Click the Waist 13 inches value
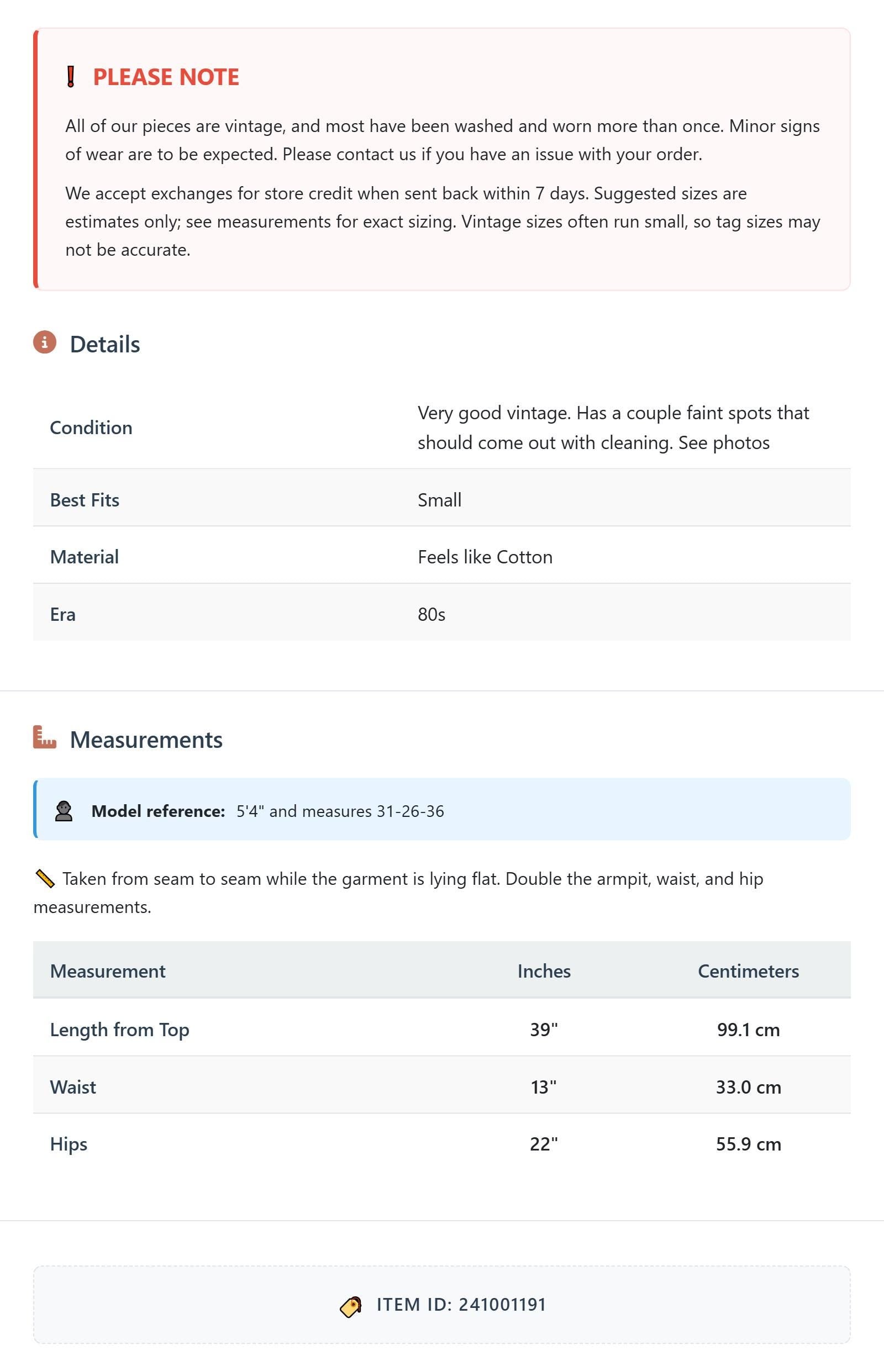The height and width of the screenshot is (1372, 884). click(544, 1087)
